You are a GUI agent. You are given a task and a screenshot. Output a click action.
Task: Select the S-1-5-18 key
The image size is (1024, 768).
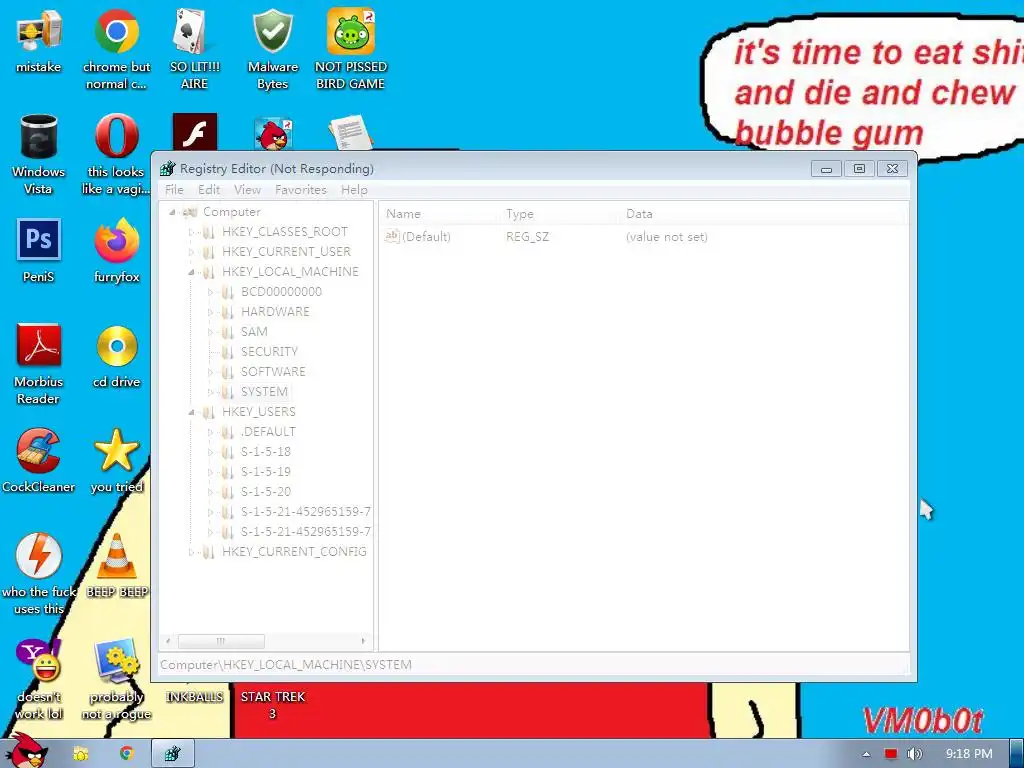[266, 452]
